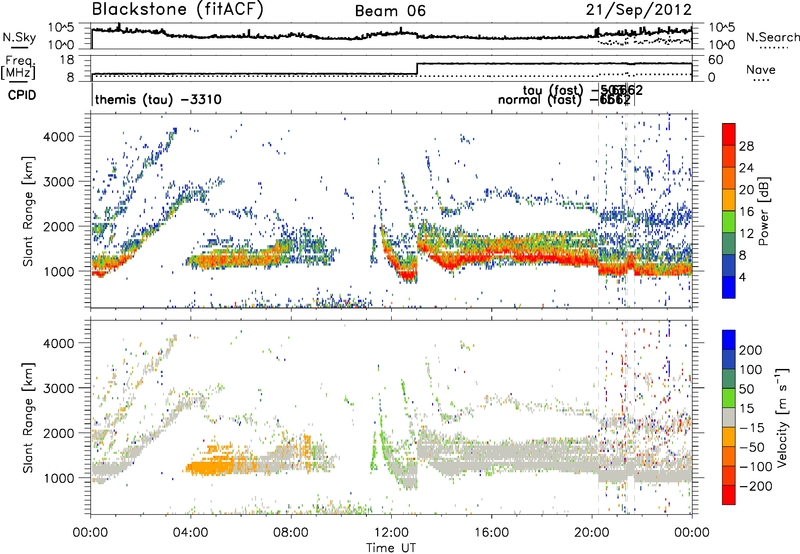Screen dimensions: 800x554
Task: Click the '18' frequency axis tick
Action: (67, 60)
